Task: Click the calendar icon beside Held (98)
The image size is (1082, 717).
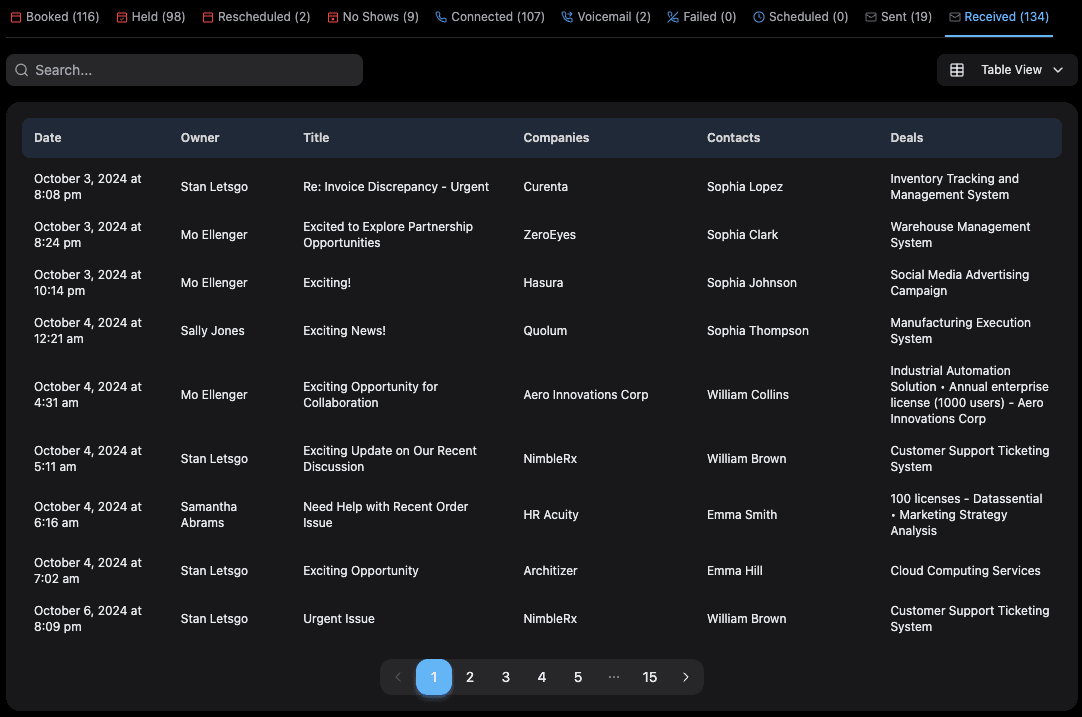Action: [121, 17]
